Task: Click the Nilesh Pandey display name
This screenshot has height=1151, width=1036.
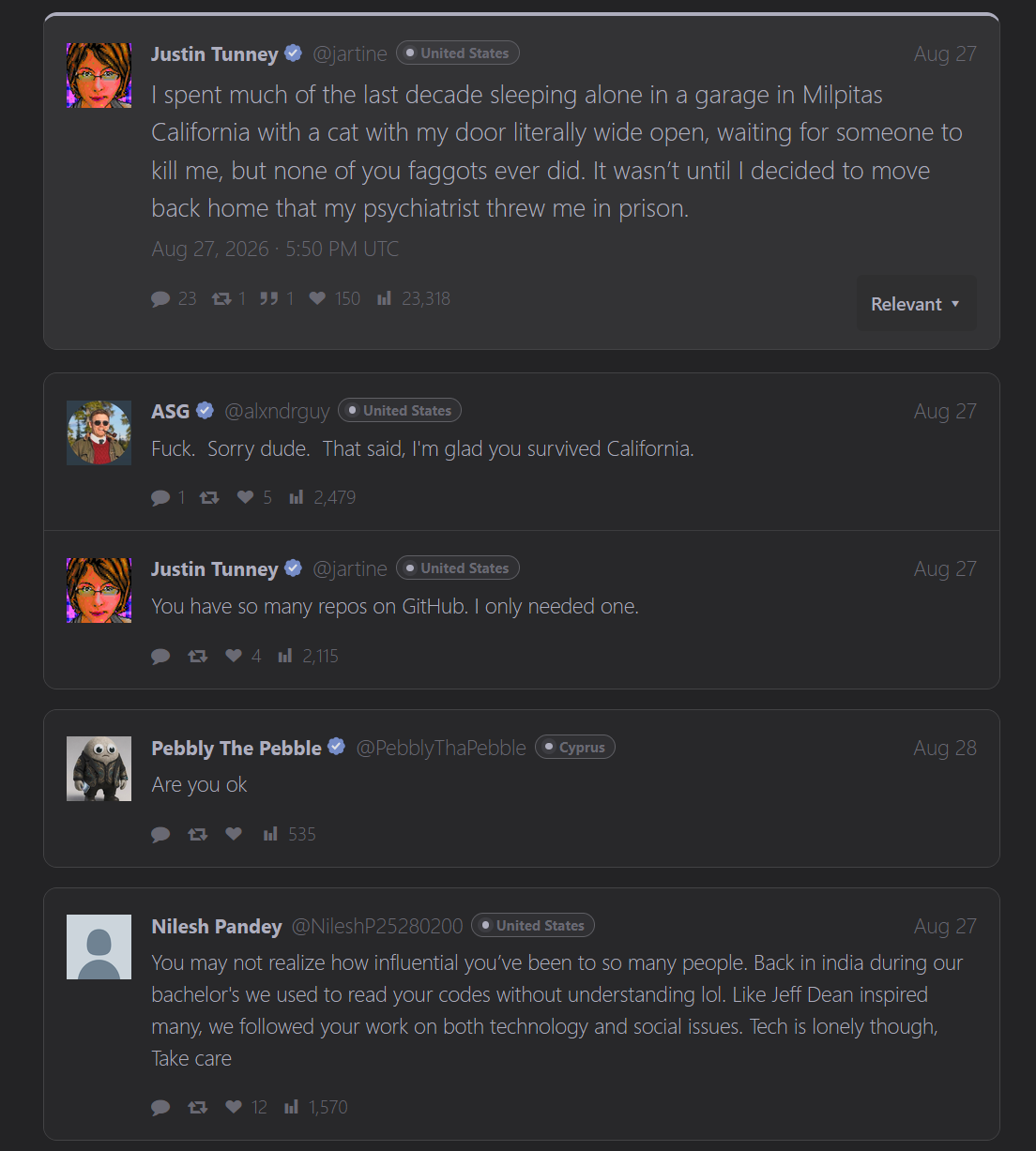Action: 217,926
